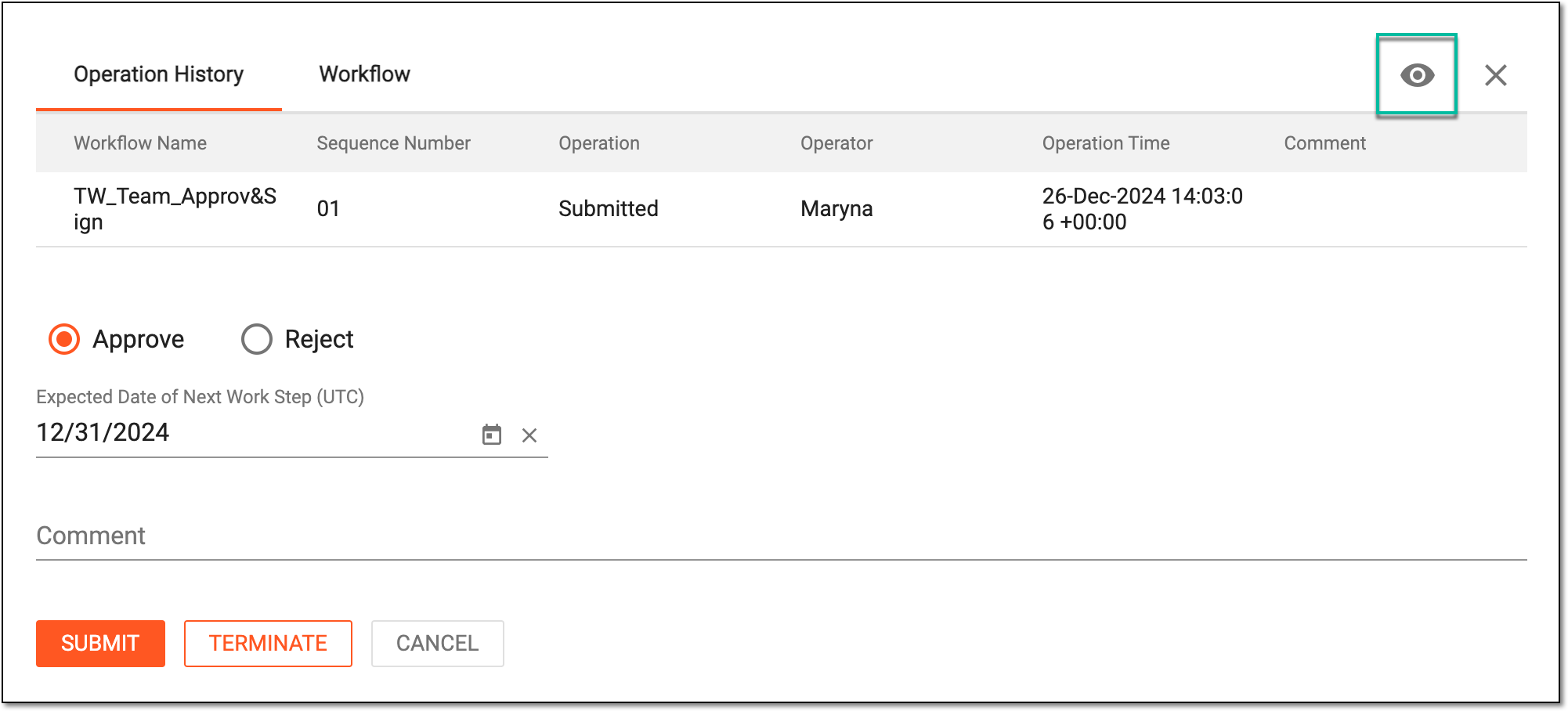
Task: Click the Operator column header
Action: [x=836, y=143]
